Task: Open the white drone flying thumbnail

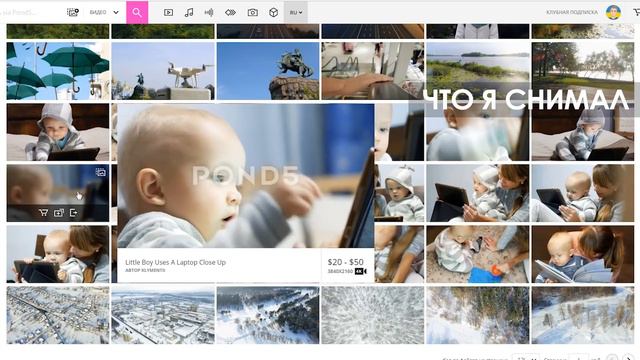Action: [163, 71]
